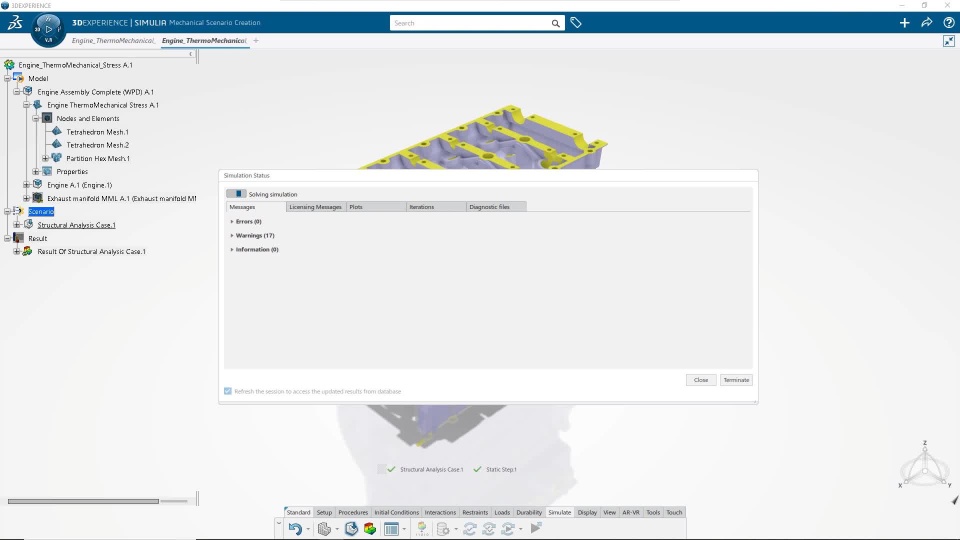
Task: Open the plus add icon top right
Action: (904, 23)
